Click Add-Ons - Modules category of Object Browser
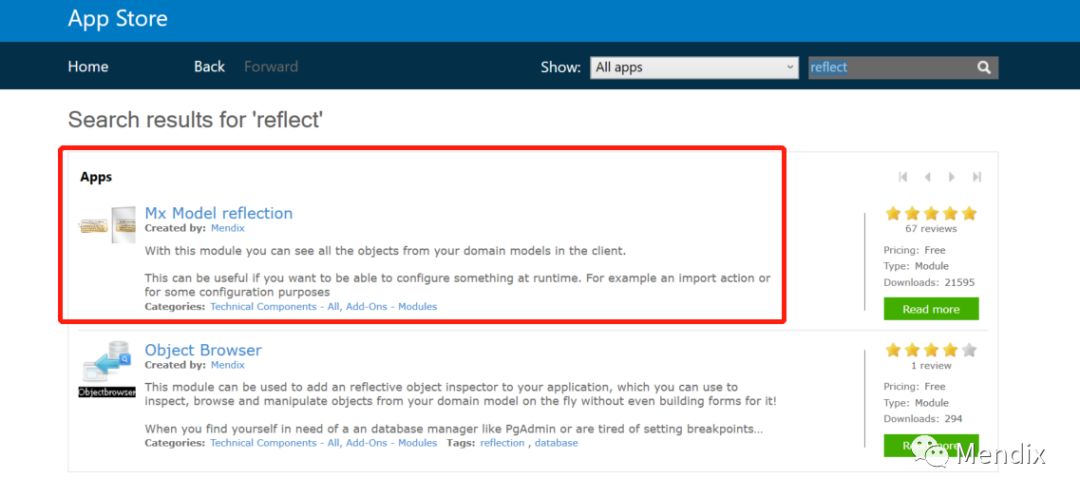The image size is (1080, 498). tap(392, 443)
